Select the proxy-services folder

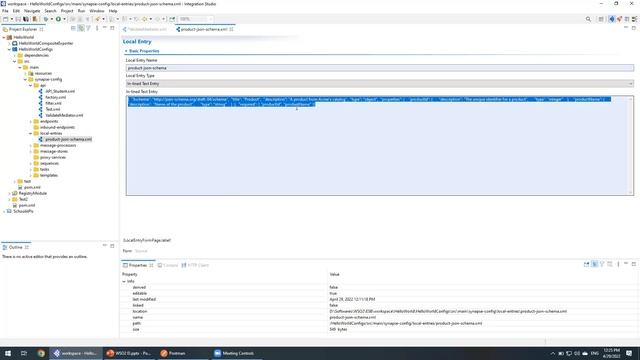pos(53,157)
